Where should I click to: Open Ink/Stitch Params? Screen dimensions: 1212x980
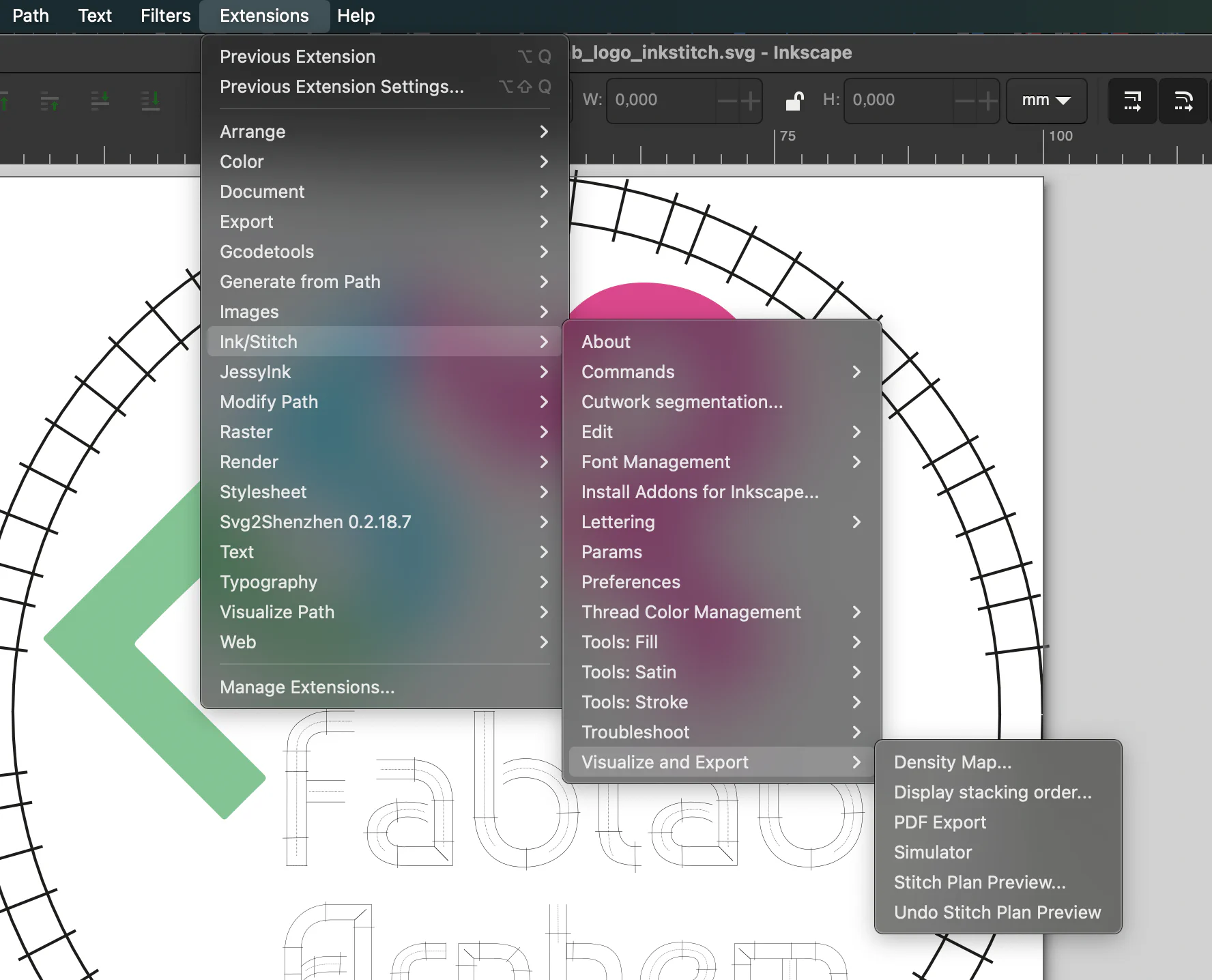(x=722, y=552)
